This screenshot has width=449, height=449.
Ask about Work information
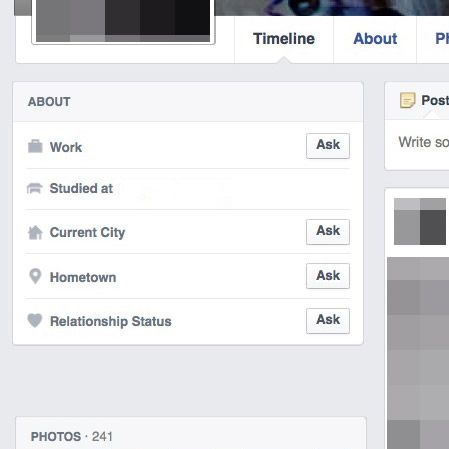click(x=328, y=146)
